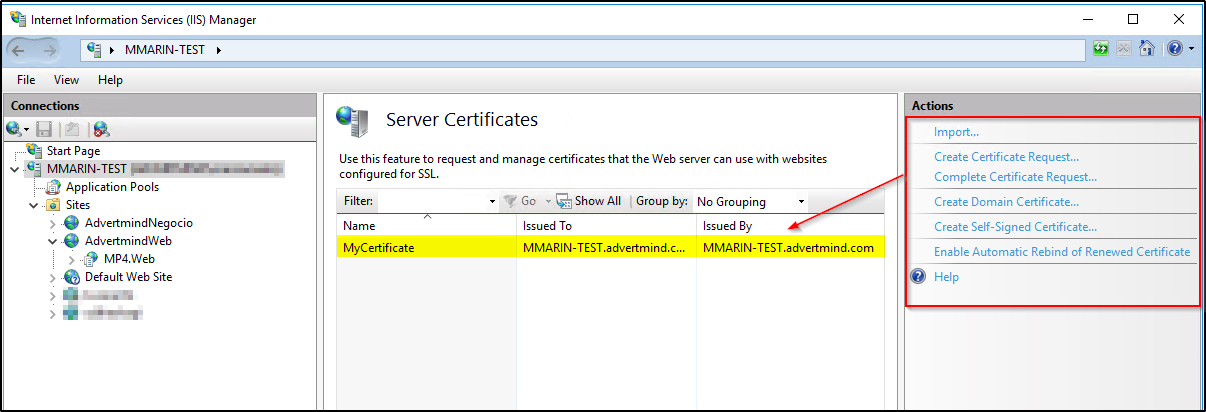Open the Help menu in the menu bar

(x=110, y=80)
